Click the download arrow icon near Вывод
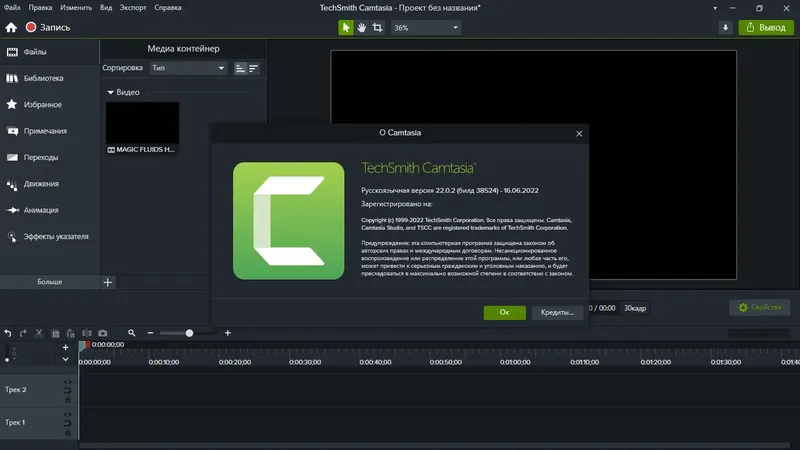 [x=726, y=28]
